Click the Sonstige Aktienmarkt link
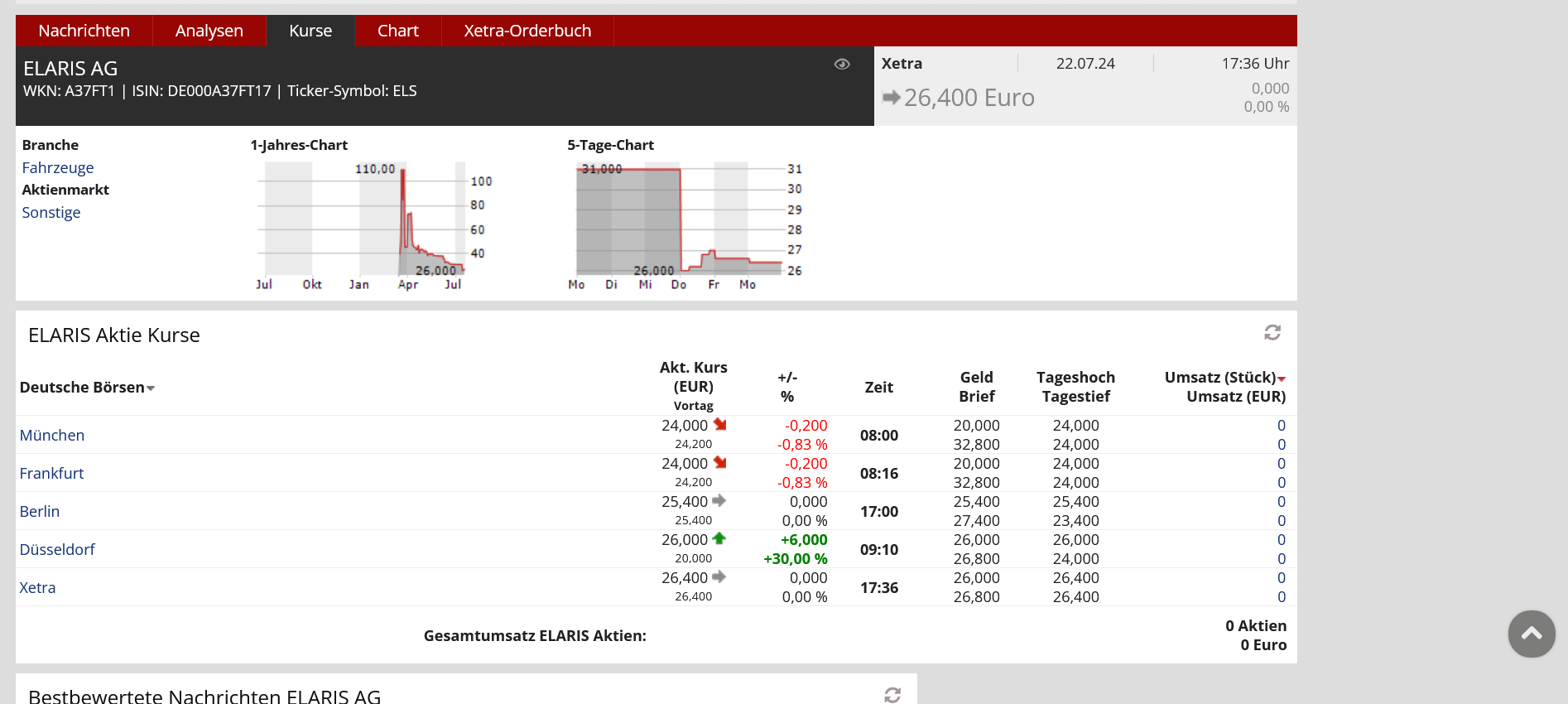Image resolution: width=1568 pixels, height=704 pixels. click(51, 213)
